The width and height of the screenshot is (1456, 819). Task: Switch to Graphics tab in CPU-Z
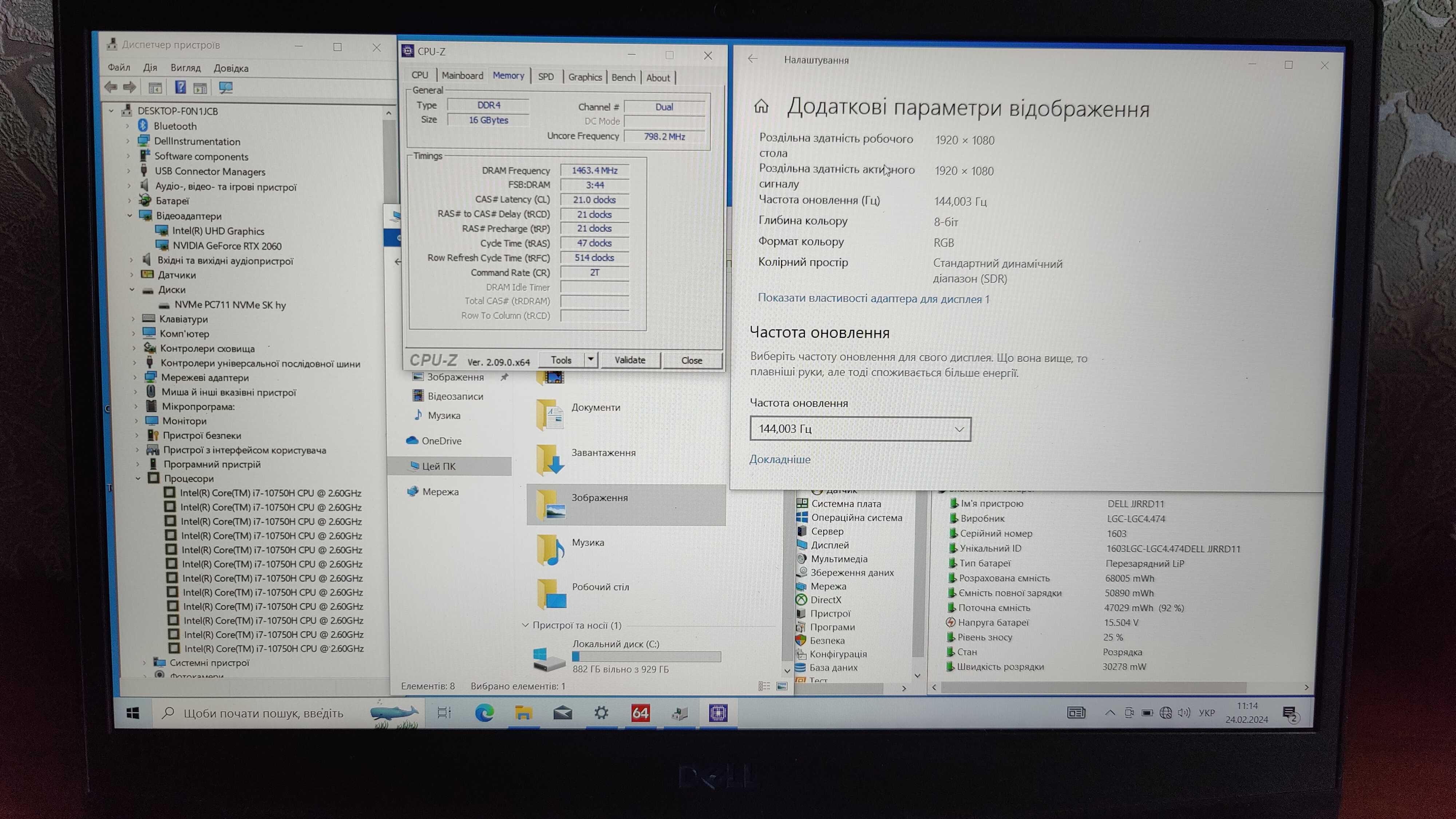coord(585,77)
